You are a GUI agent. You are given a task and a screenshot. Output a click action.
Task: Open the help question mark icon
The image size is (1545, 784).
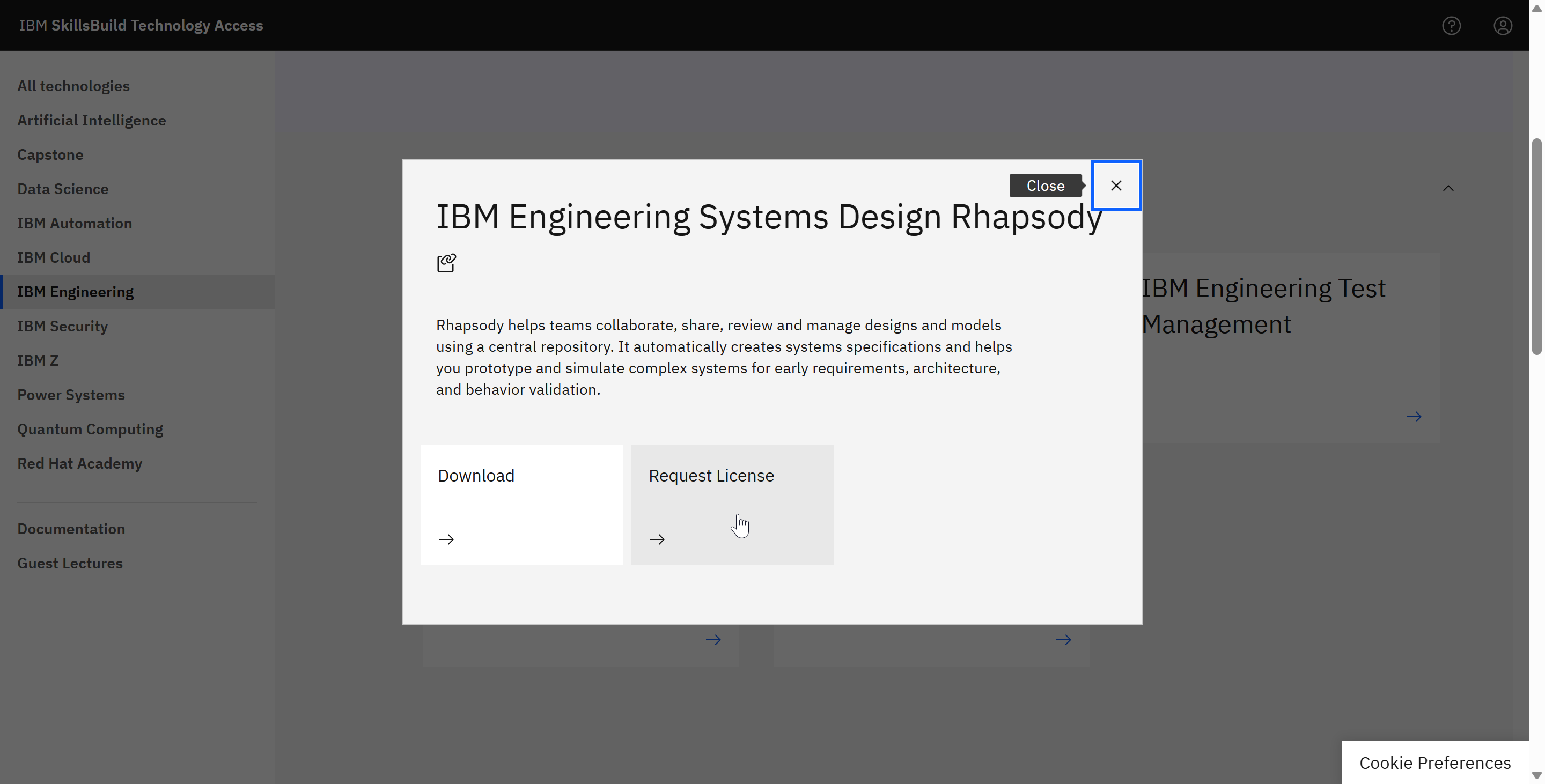1452,26
